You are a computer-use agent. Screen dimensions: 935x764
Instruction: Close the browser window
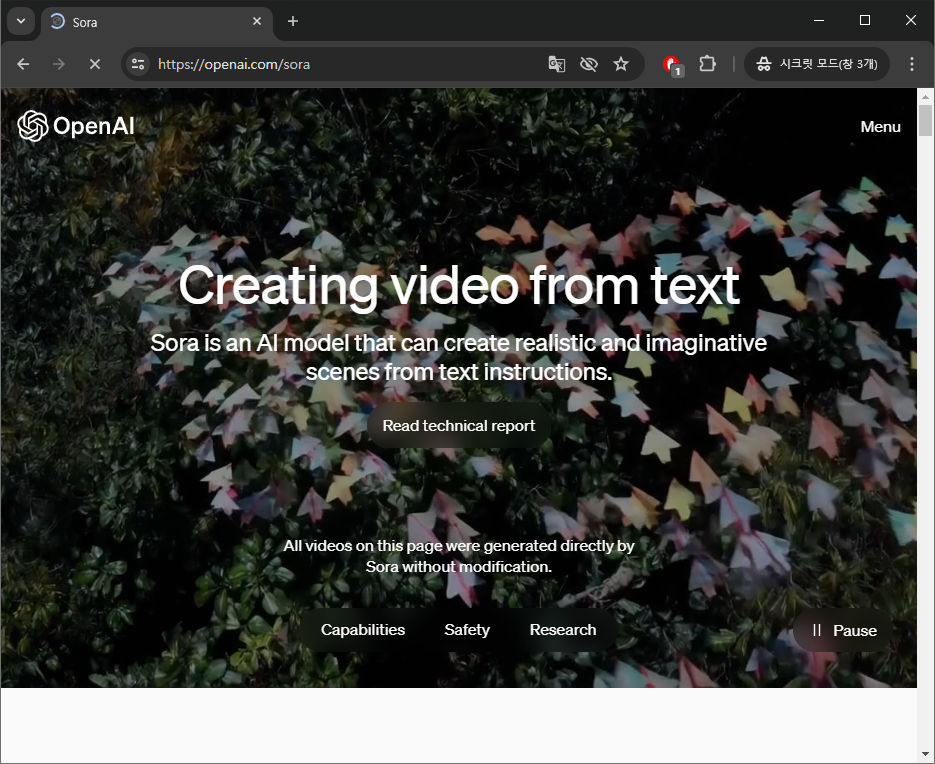point(911,20)
